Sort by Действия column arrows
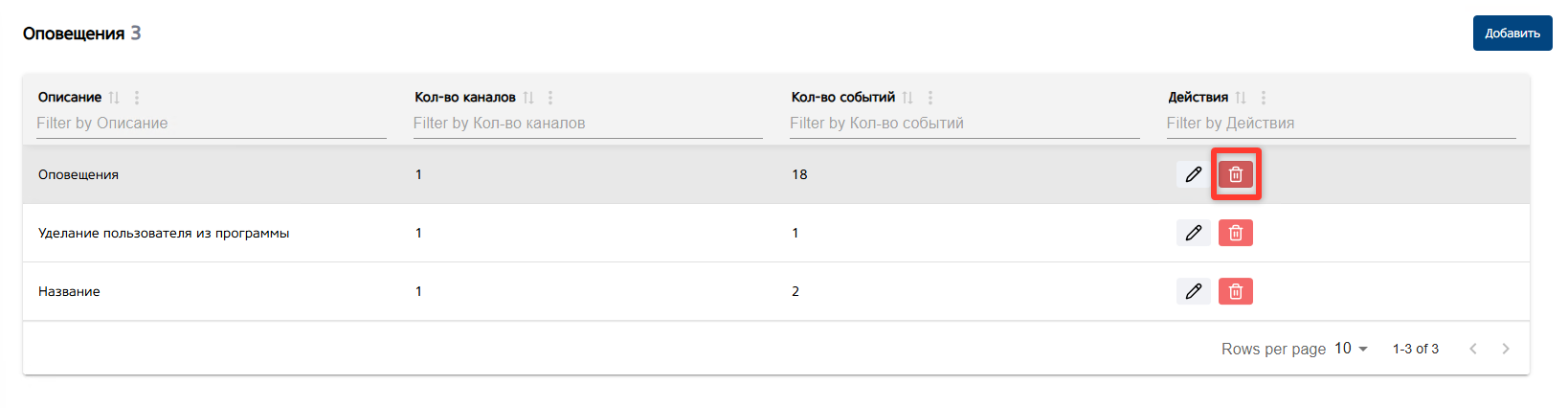Viewport: 1568px width, 408px height. tap(1241, 98)
